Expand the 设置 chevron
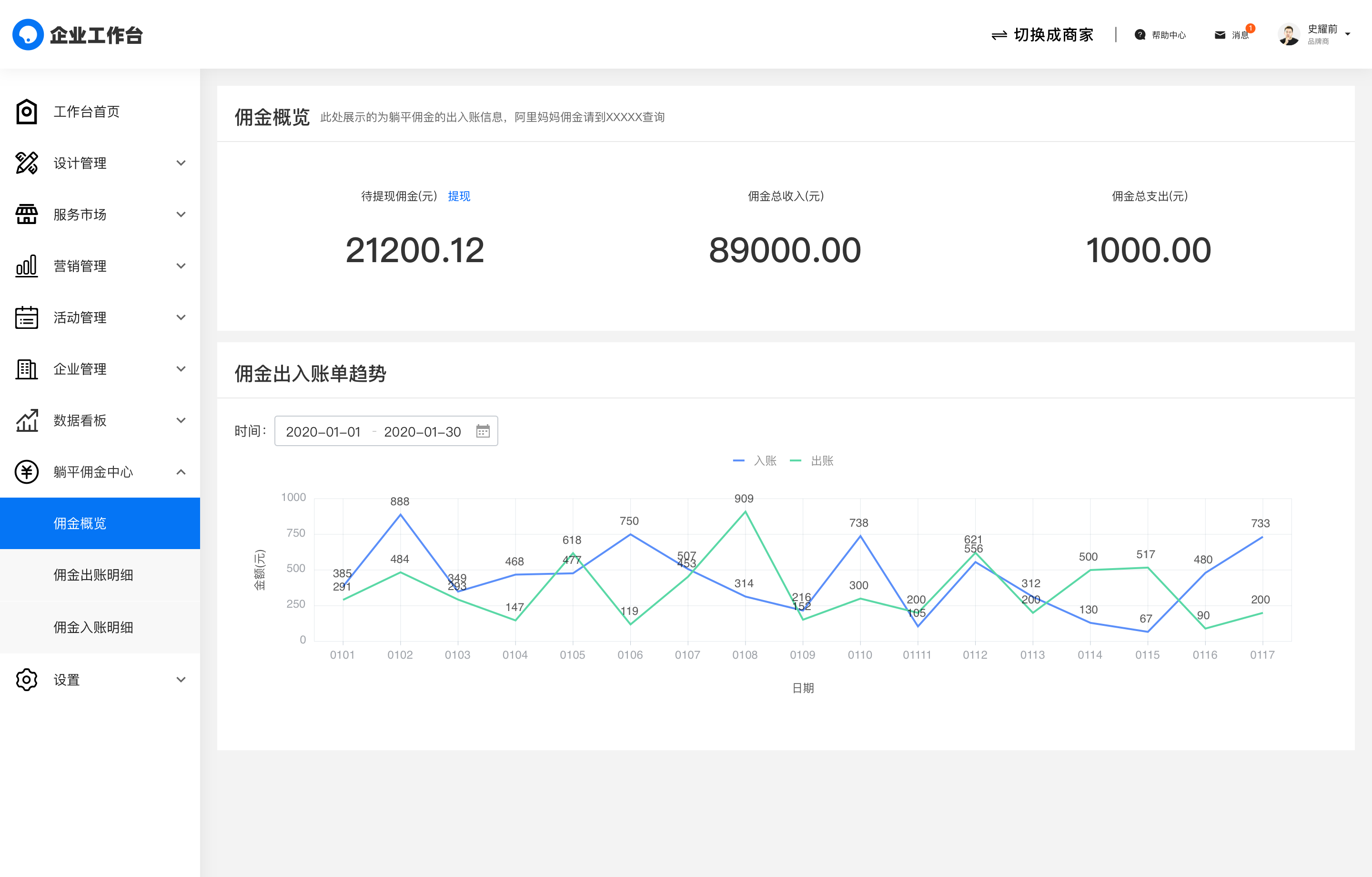1372x877 pixels. [181, 680]
